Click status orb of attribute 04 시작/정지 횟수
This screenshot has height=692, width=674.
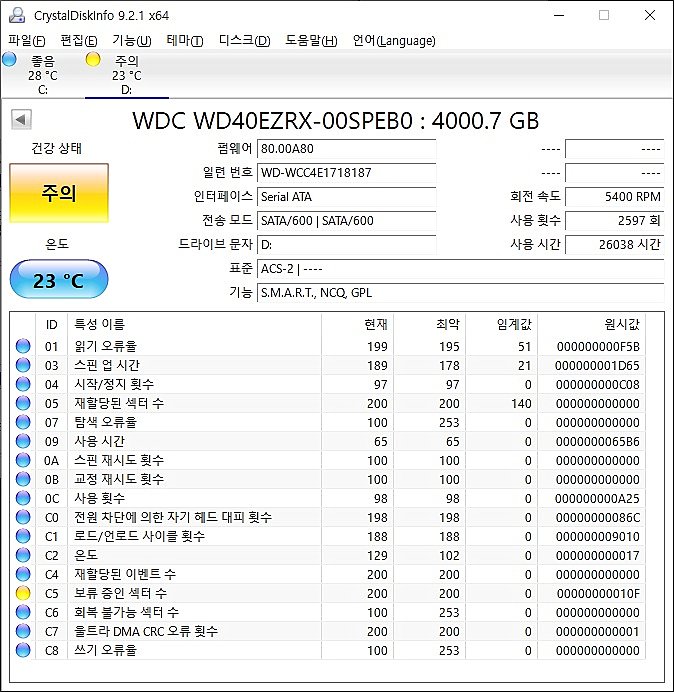[x=23, y=384]
